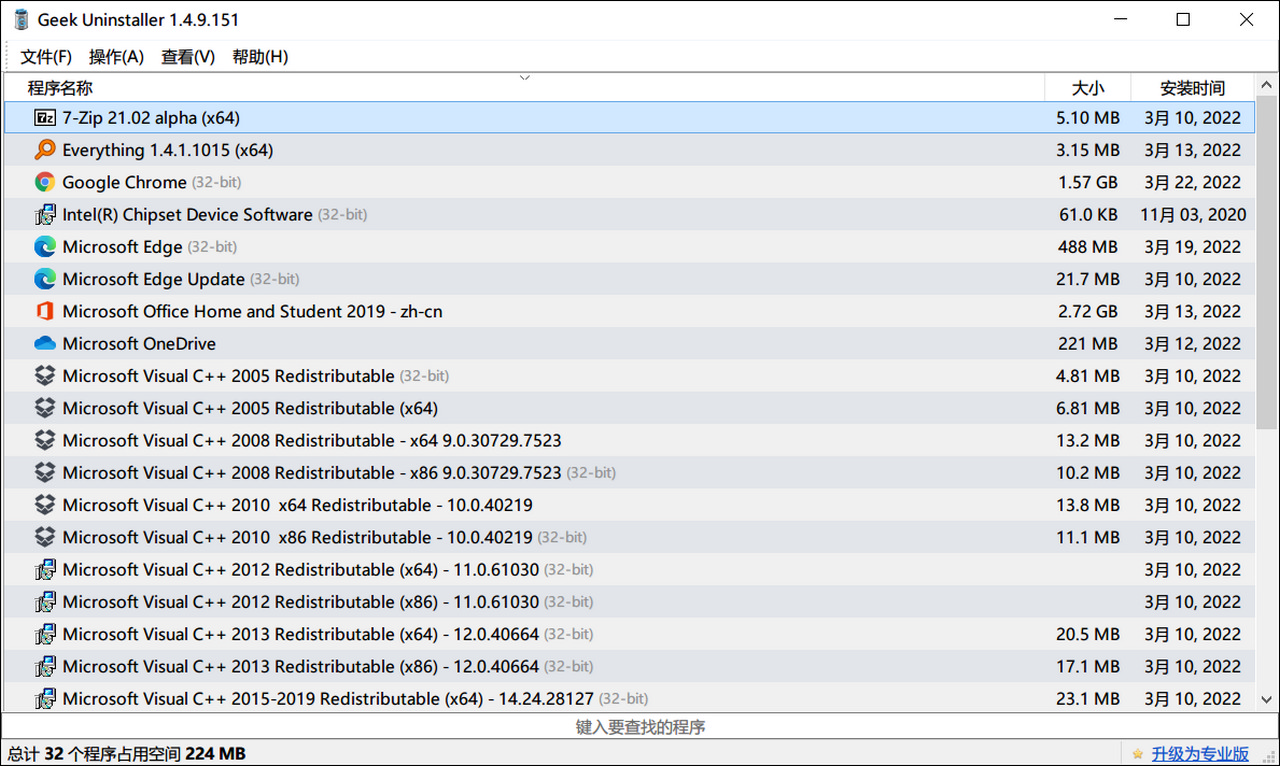Sort by the 程序名称 column header

[524, 88]
